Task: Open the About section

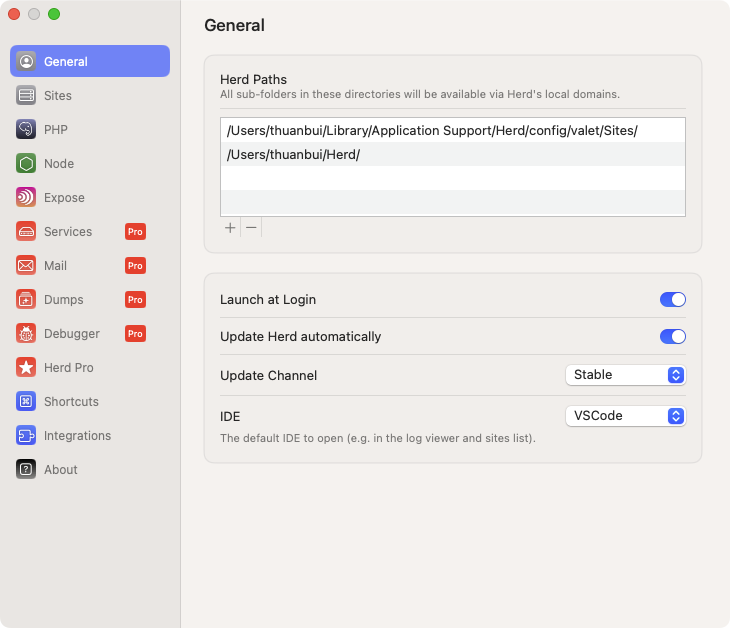Action: pos(60,470)
